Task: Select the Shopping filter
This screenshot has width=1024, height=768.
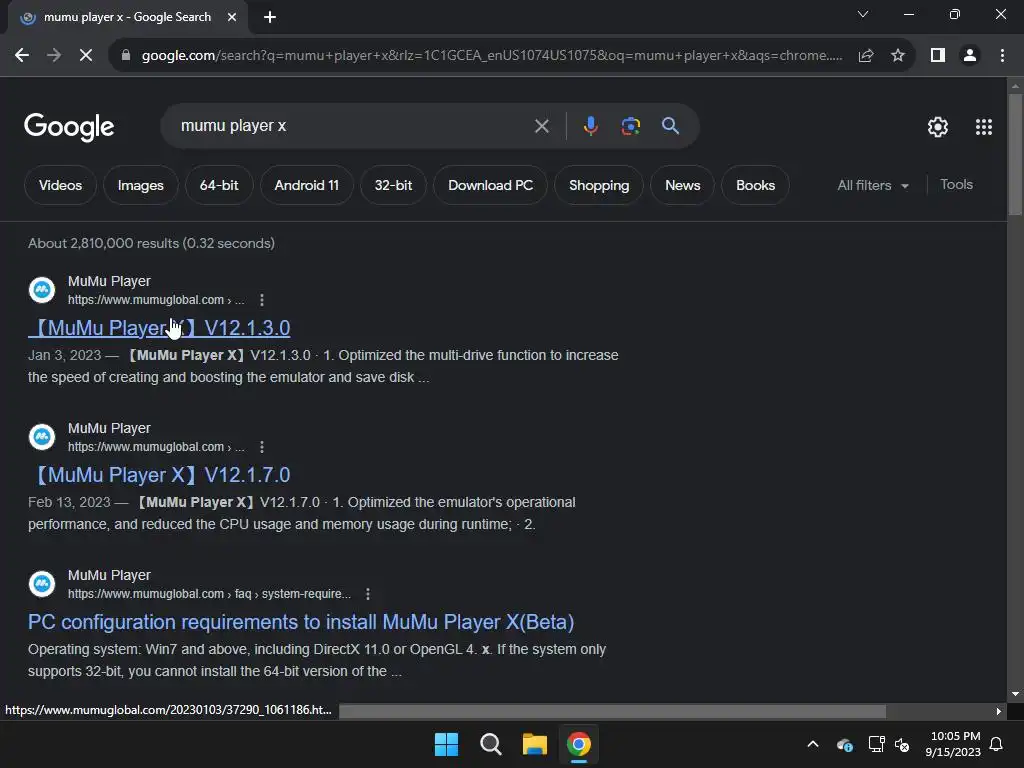Action: click(599, 185)
